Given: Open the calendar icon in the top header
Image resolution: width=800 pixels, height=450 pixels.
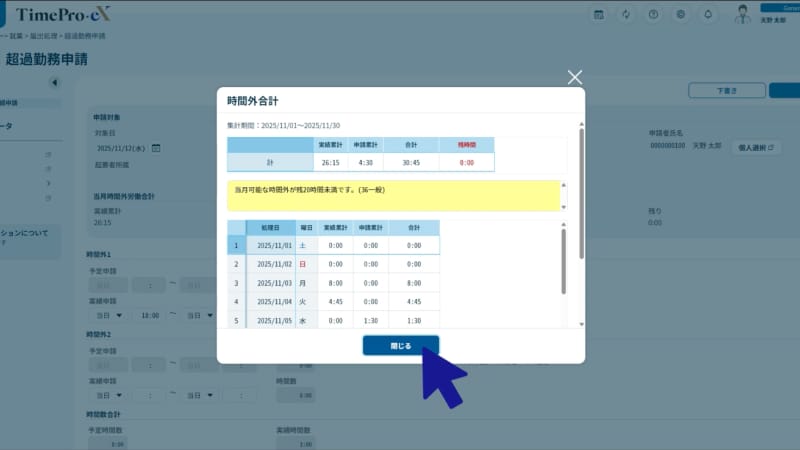Looking at the screenshot, I should point(598,15).
